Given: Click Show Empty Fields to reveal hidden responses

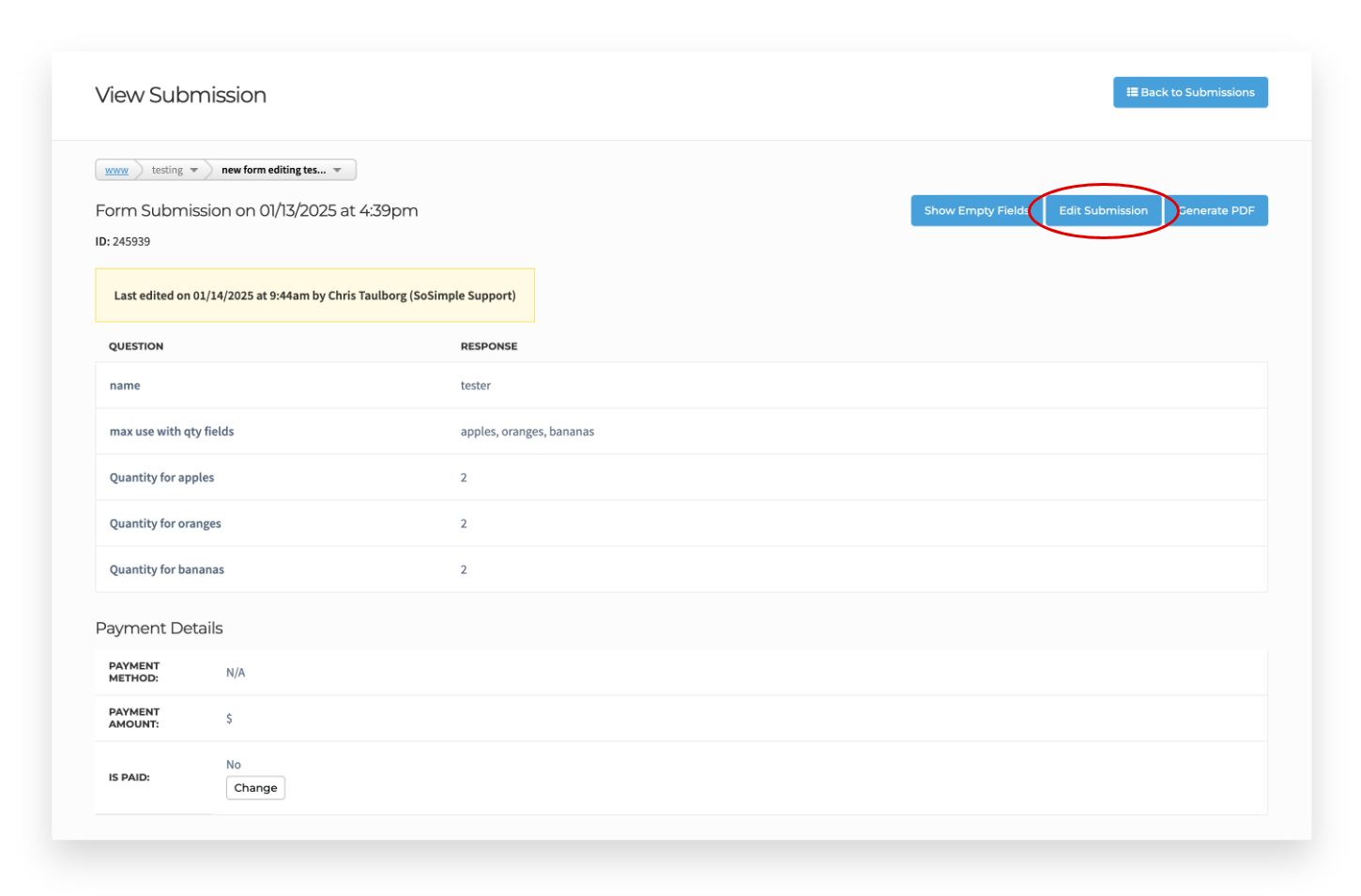Looking at the screenshot, I should pyautogui.click(x=976, y=210).
